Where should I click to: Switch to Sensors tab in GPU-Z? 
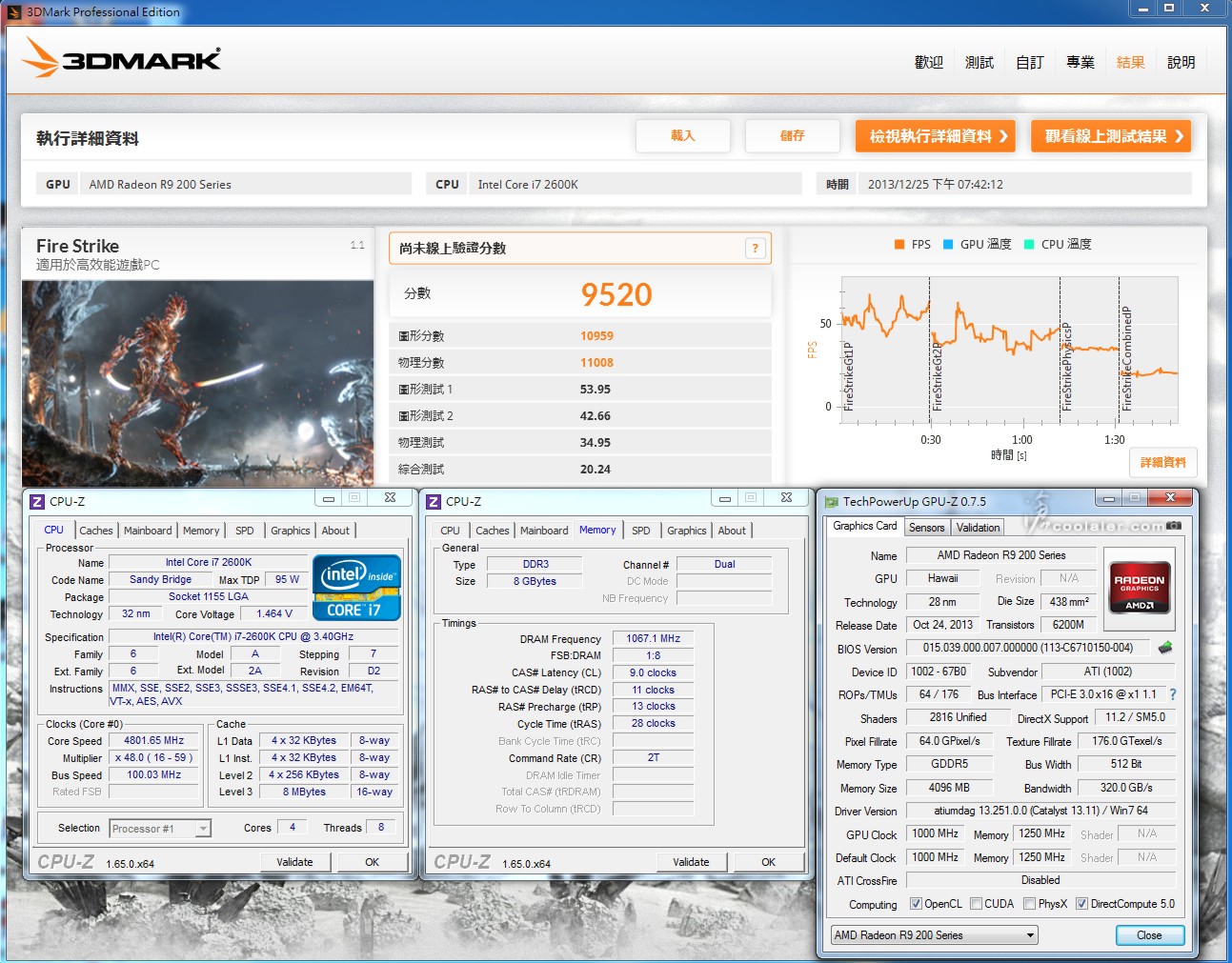927,527
